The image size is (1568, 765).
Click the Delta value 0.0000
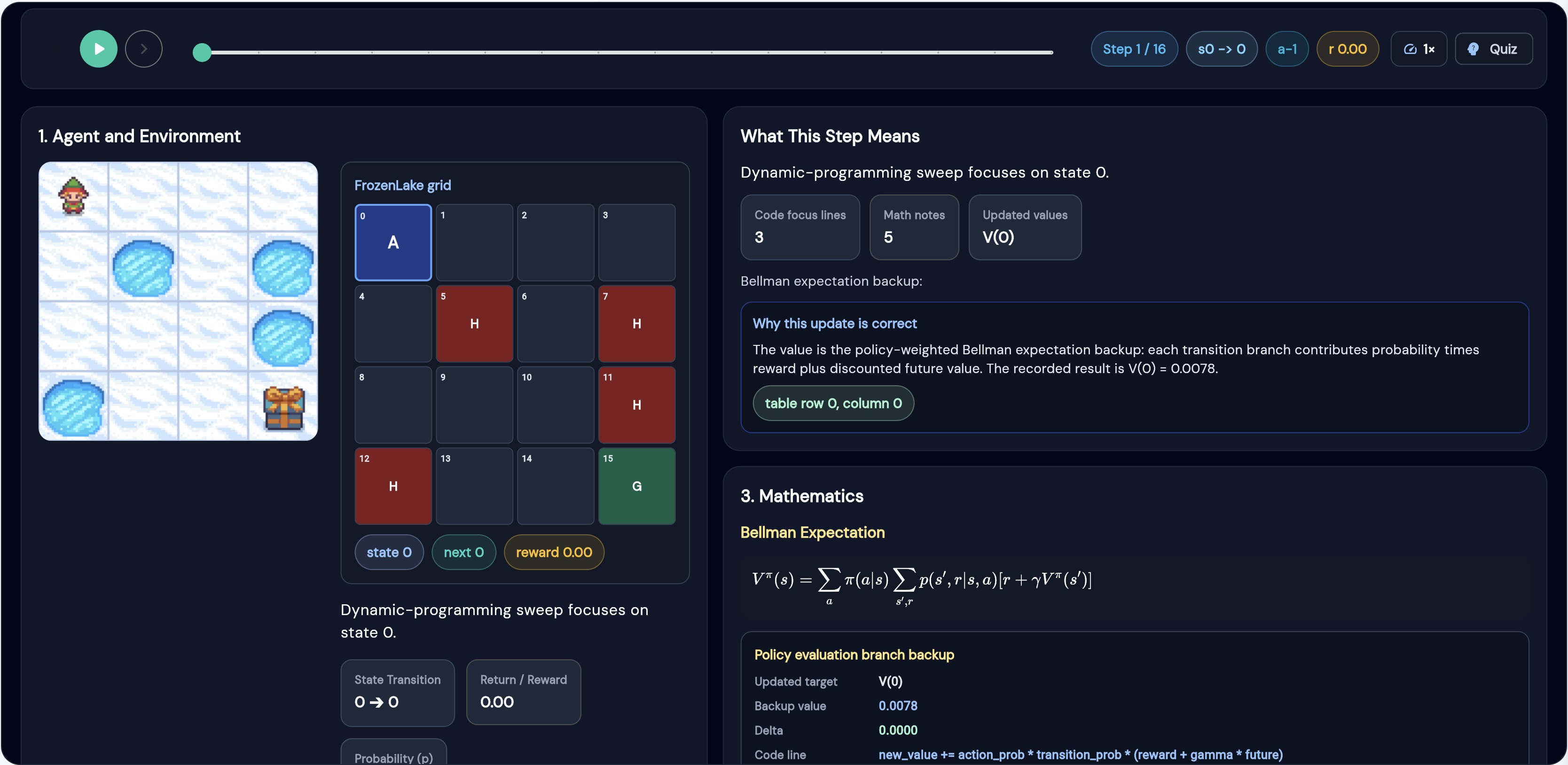[x=897, y=730]
